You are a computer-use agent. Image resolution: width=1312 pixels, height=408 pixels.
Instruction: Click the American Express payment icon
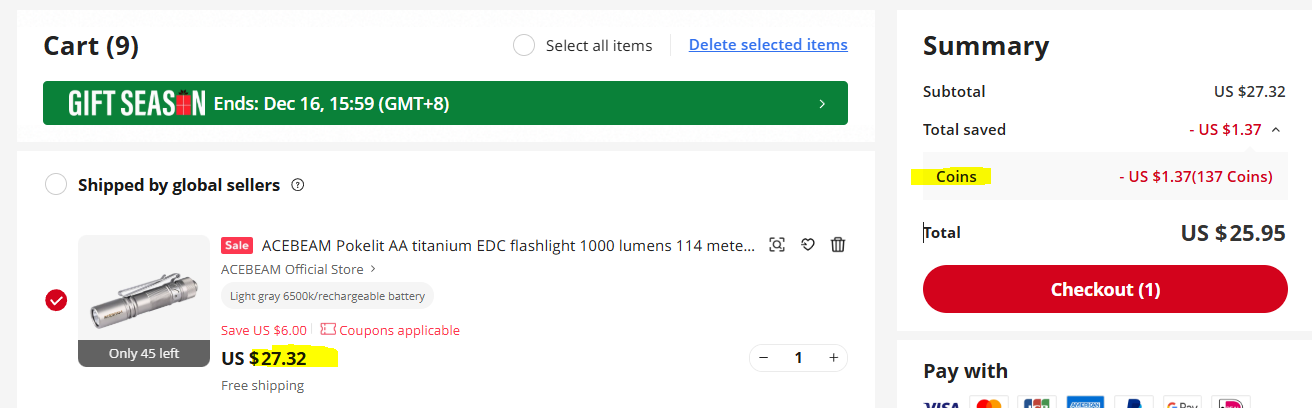click(x=1085, y=403)
